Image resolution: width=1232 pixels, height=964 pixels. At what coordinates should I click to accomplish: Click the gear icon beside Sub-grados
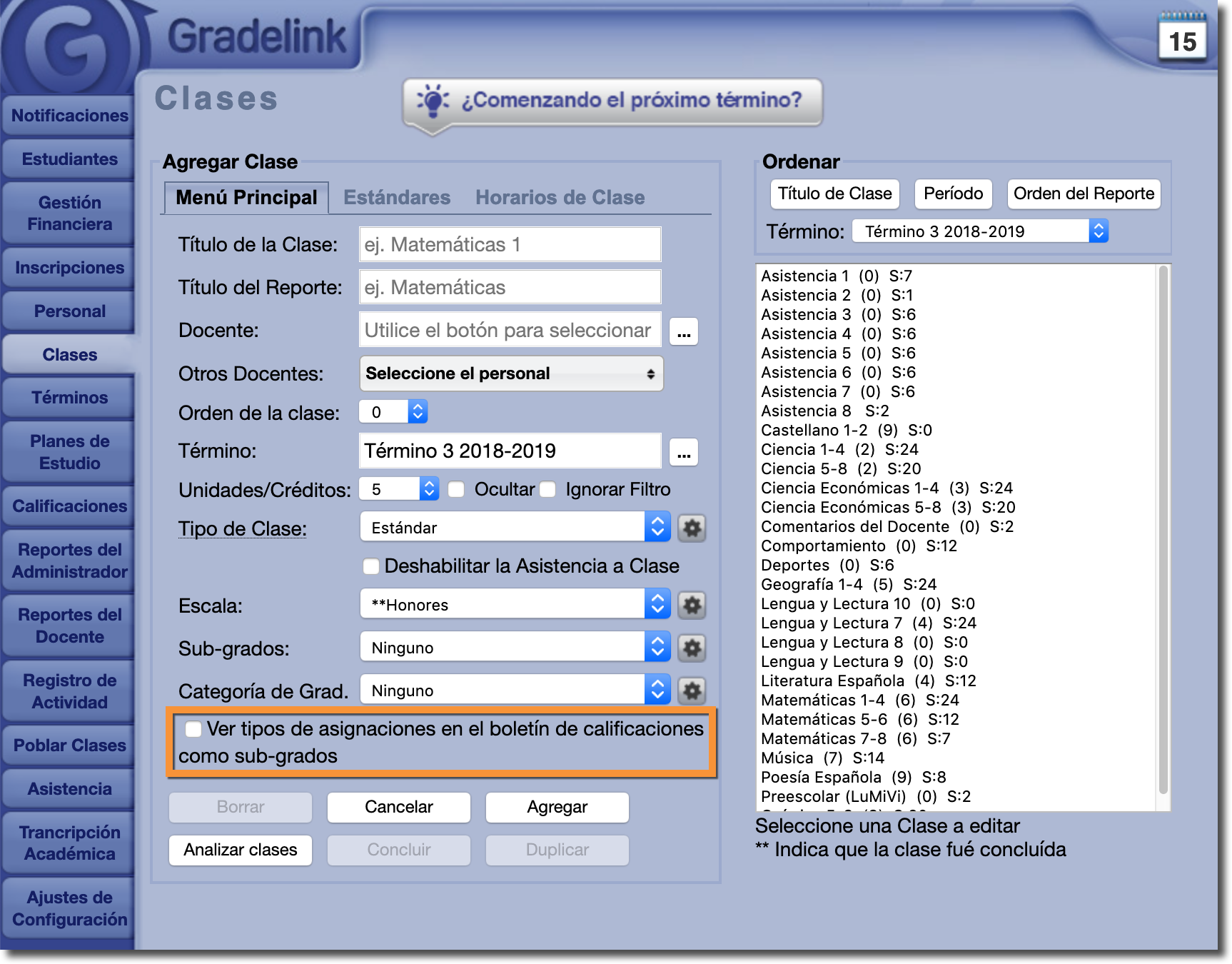click(691, 648)
